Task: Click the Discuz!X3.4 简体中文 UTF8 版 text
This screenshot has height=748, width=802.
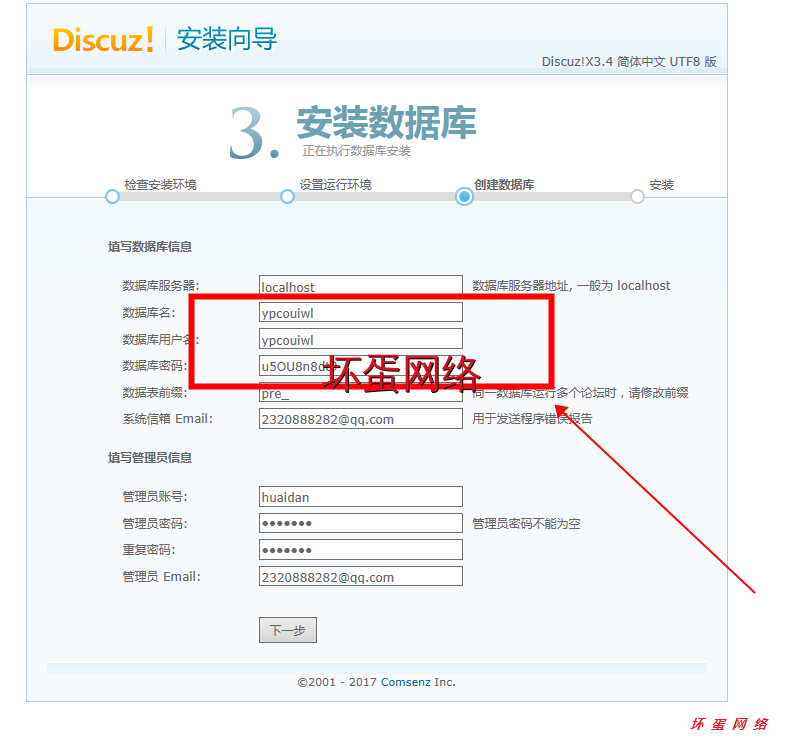Action: [629, 62]
